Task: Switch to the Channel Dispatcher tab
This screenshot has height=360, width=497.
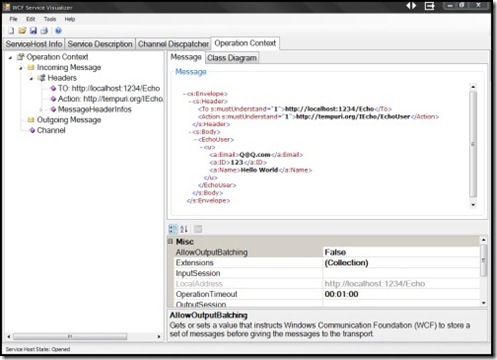Action: tap(173, 44)
